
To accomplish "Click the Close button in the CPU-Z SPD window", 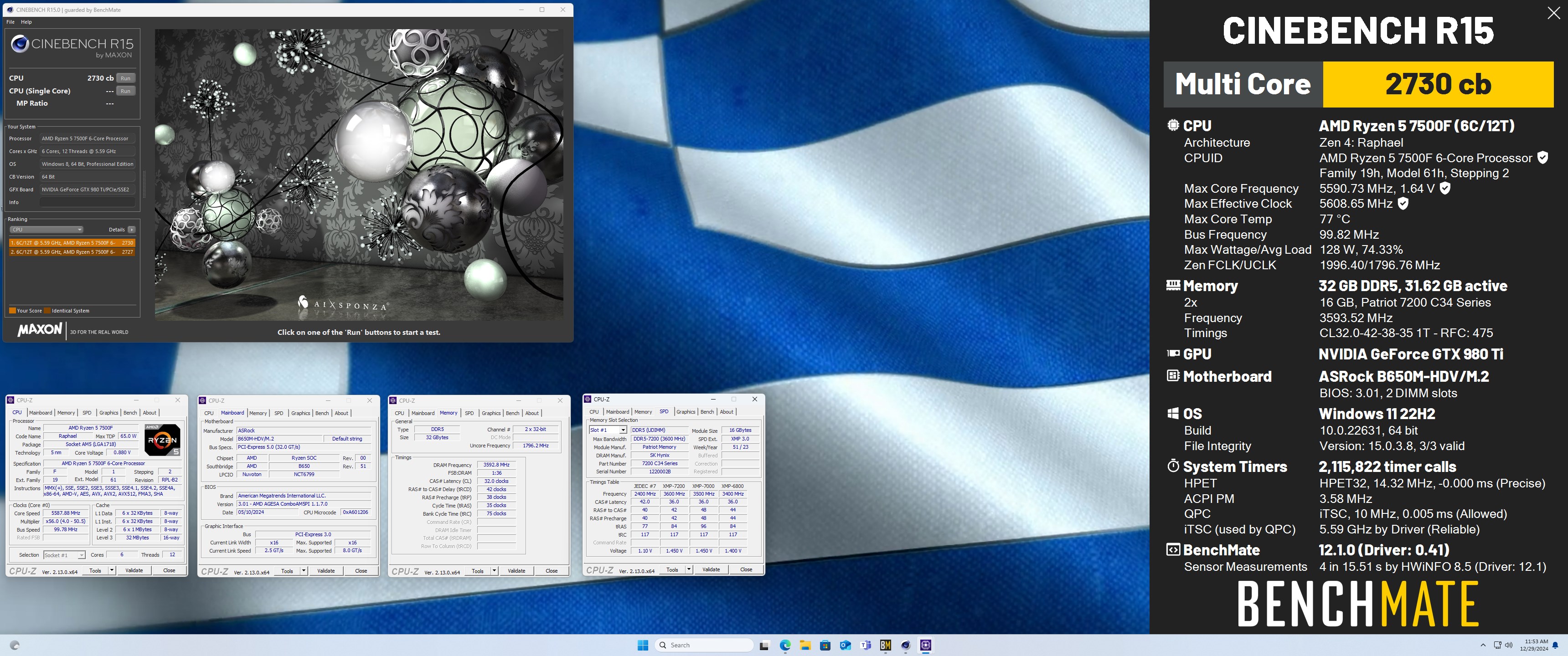I will point(746,569).
